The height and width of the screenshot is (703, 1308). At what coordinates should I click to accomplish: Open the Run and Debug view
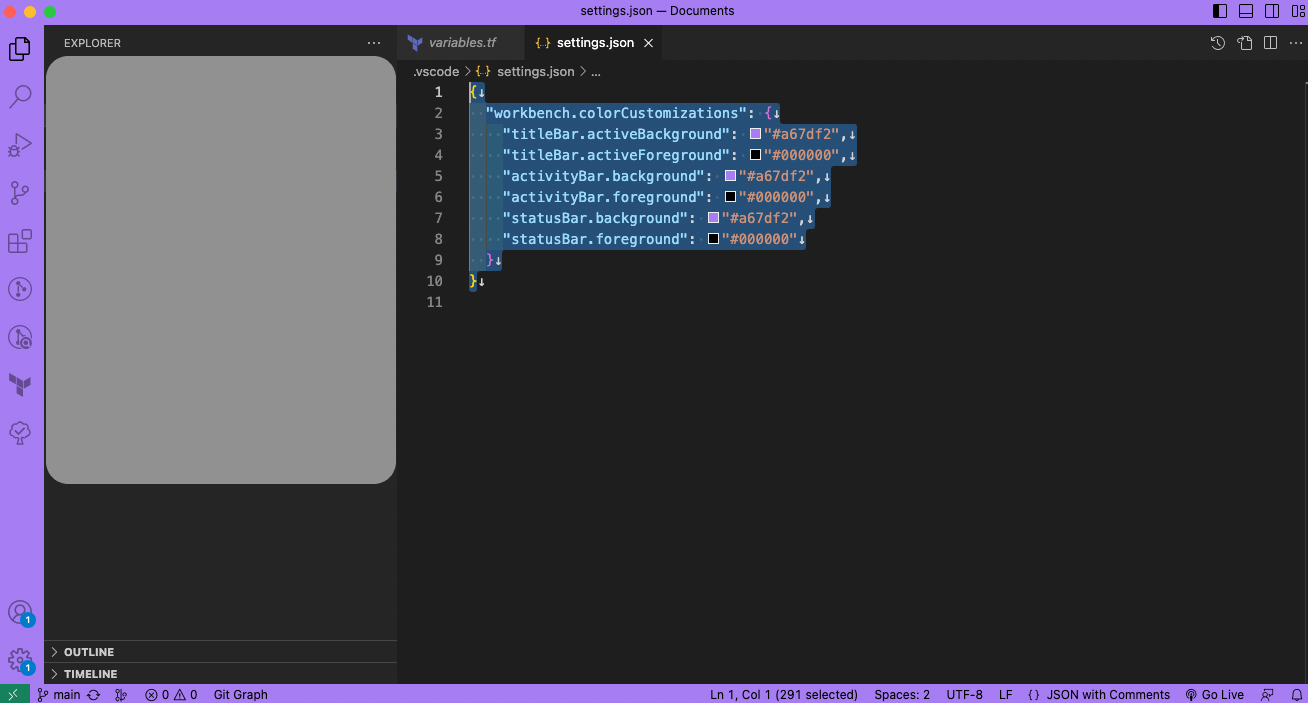coord(20,145)
